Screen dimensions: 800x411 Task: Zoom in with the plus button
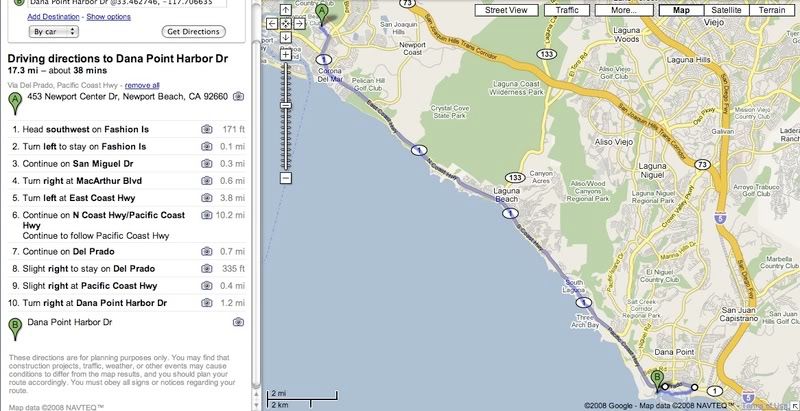click(286, 55)
